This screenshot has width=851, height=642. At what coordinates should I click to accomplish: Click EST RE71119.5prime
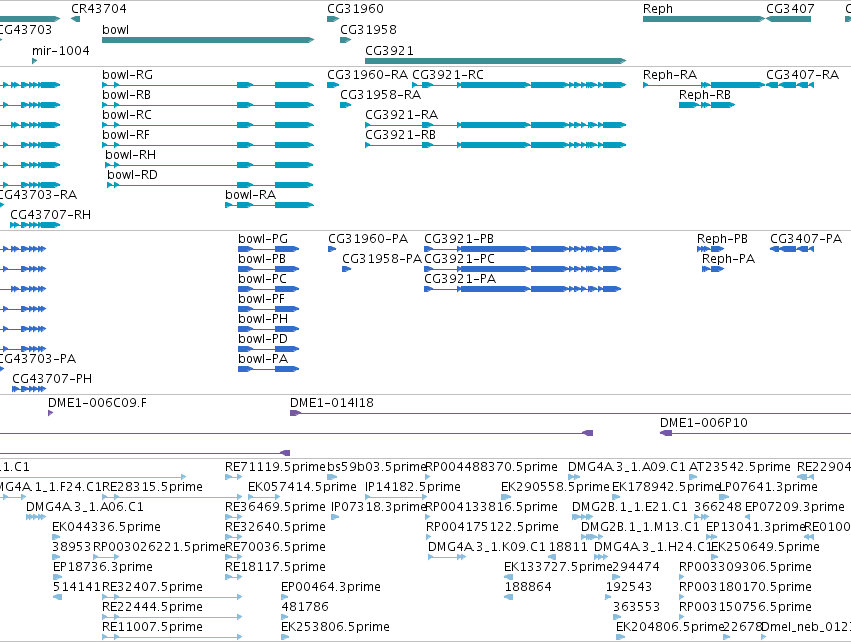(234, 477)
